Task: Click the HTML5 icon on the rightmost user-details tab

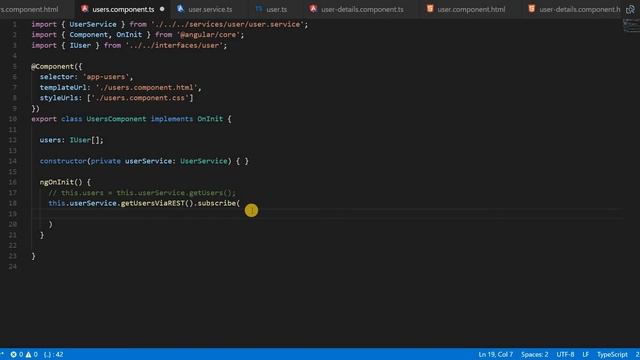Action: tap(531, 9)
